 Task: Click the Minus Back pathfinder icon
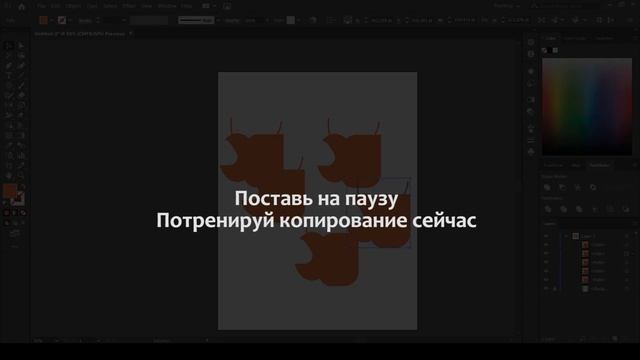[x=626, y=209]
